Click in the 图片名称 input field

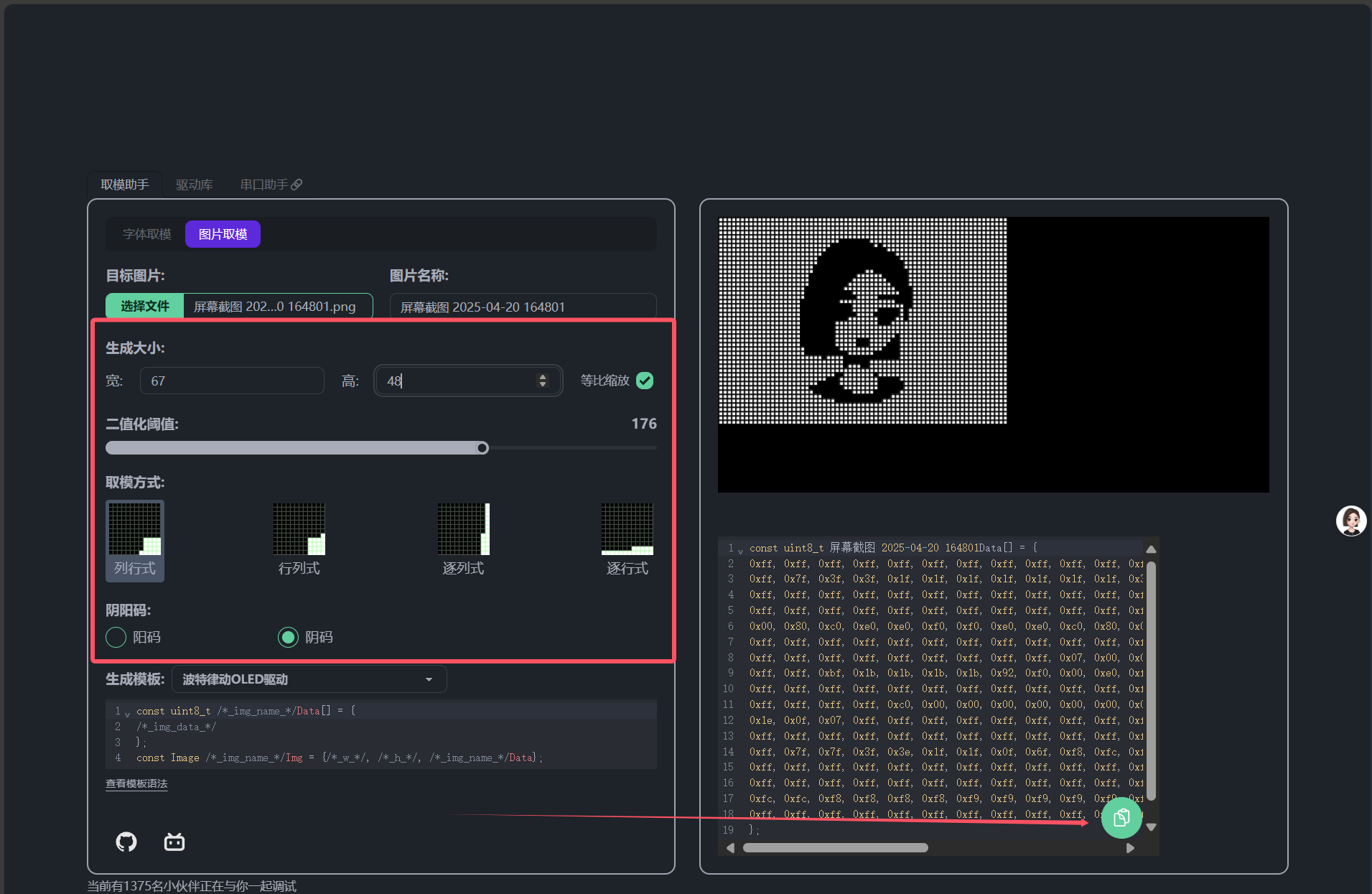[x=523, y=307]
